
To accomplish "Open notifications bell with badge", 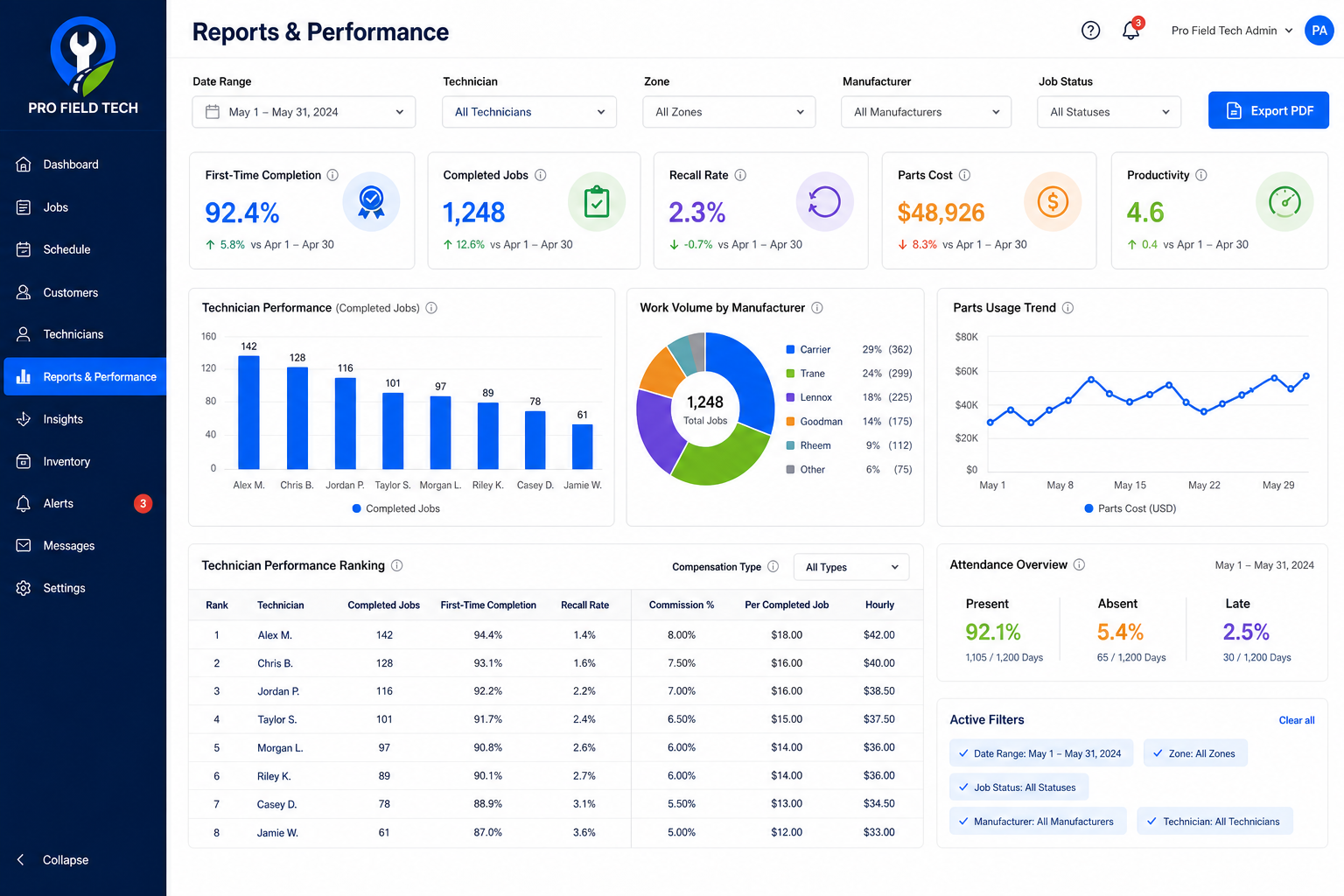I will [1132, 29].
